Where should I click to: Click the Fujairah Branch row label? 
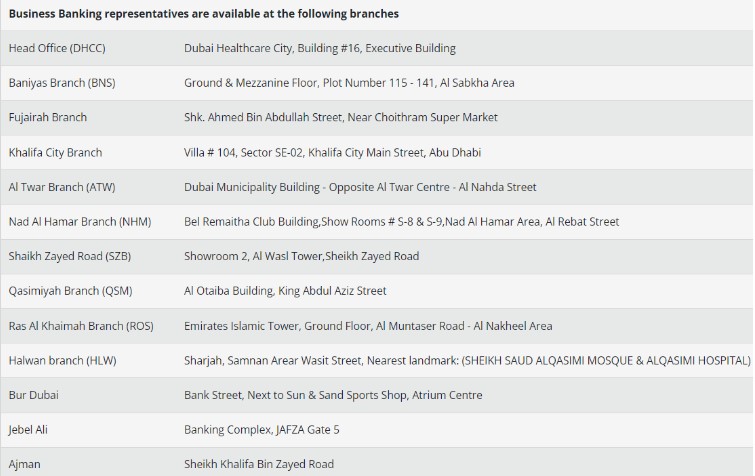click(48, 118)
